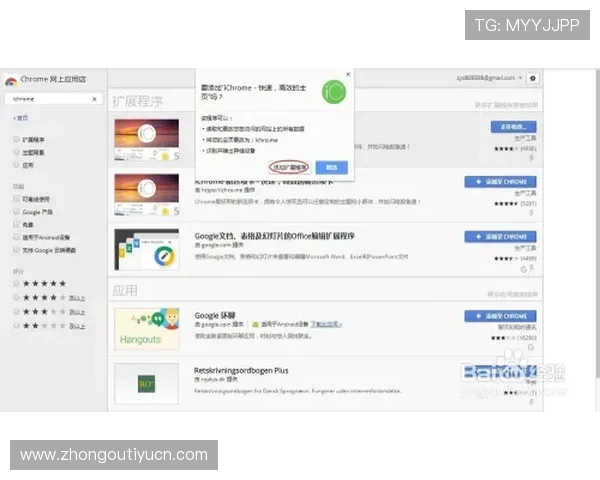Enable the 适用于Android设备 checkbox
The height and width of the screenshot is (480, 600).
point(16,237)
